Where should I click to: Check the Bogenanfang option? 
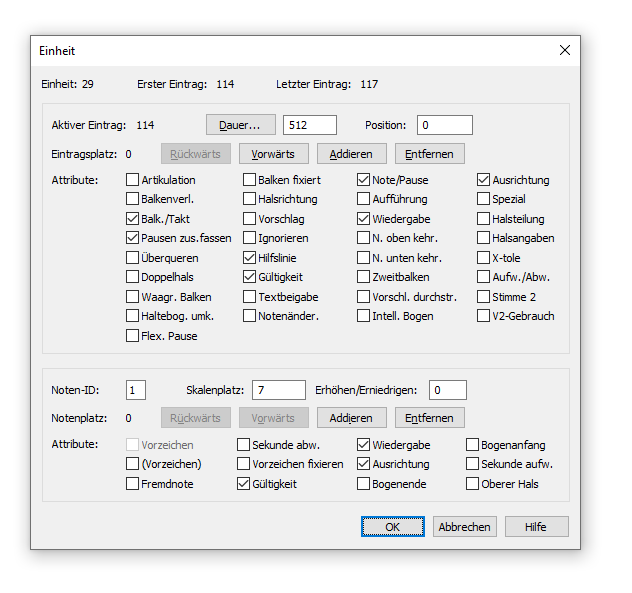click(x=472, y=445)
